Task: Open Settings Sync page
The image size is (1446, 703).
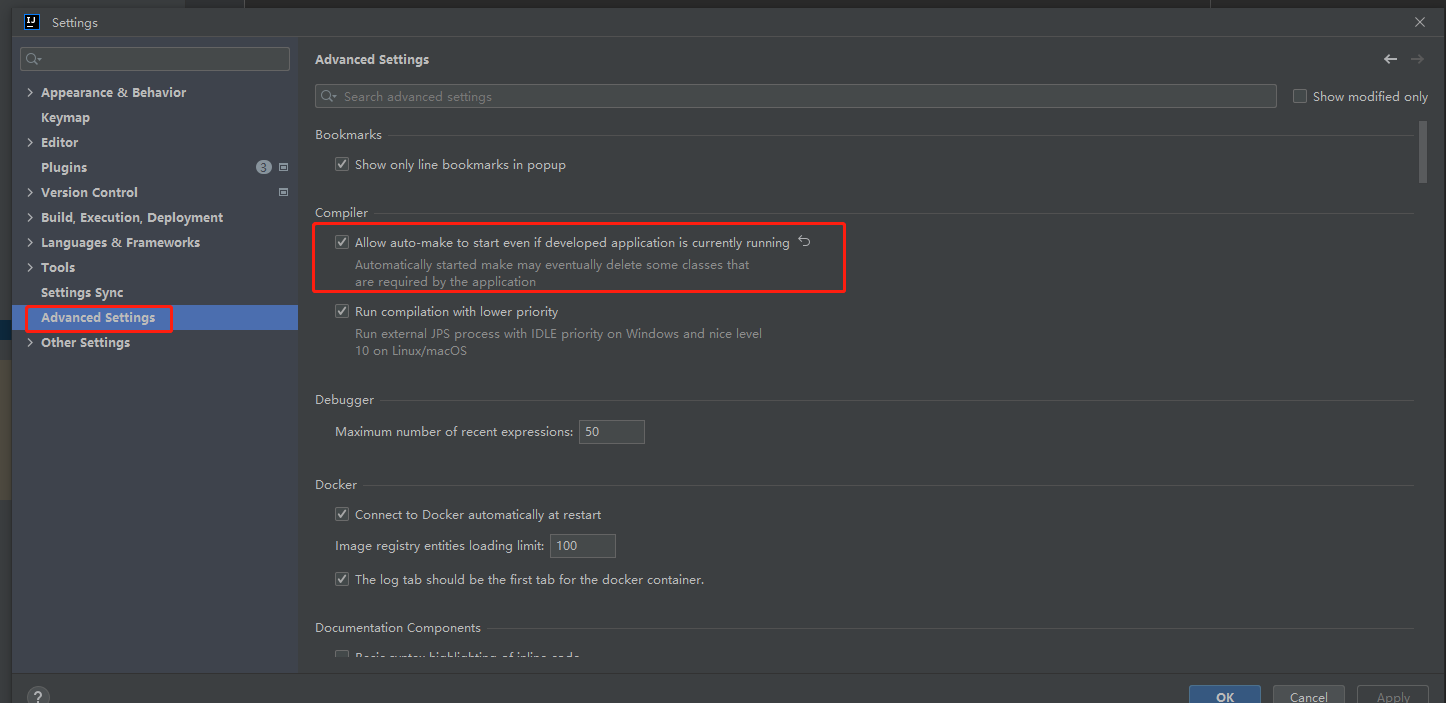Action: [82, 292]
